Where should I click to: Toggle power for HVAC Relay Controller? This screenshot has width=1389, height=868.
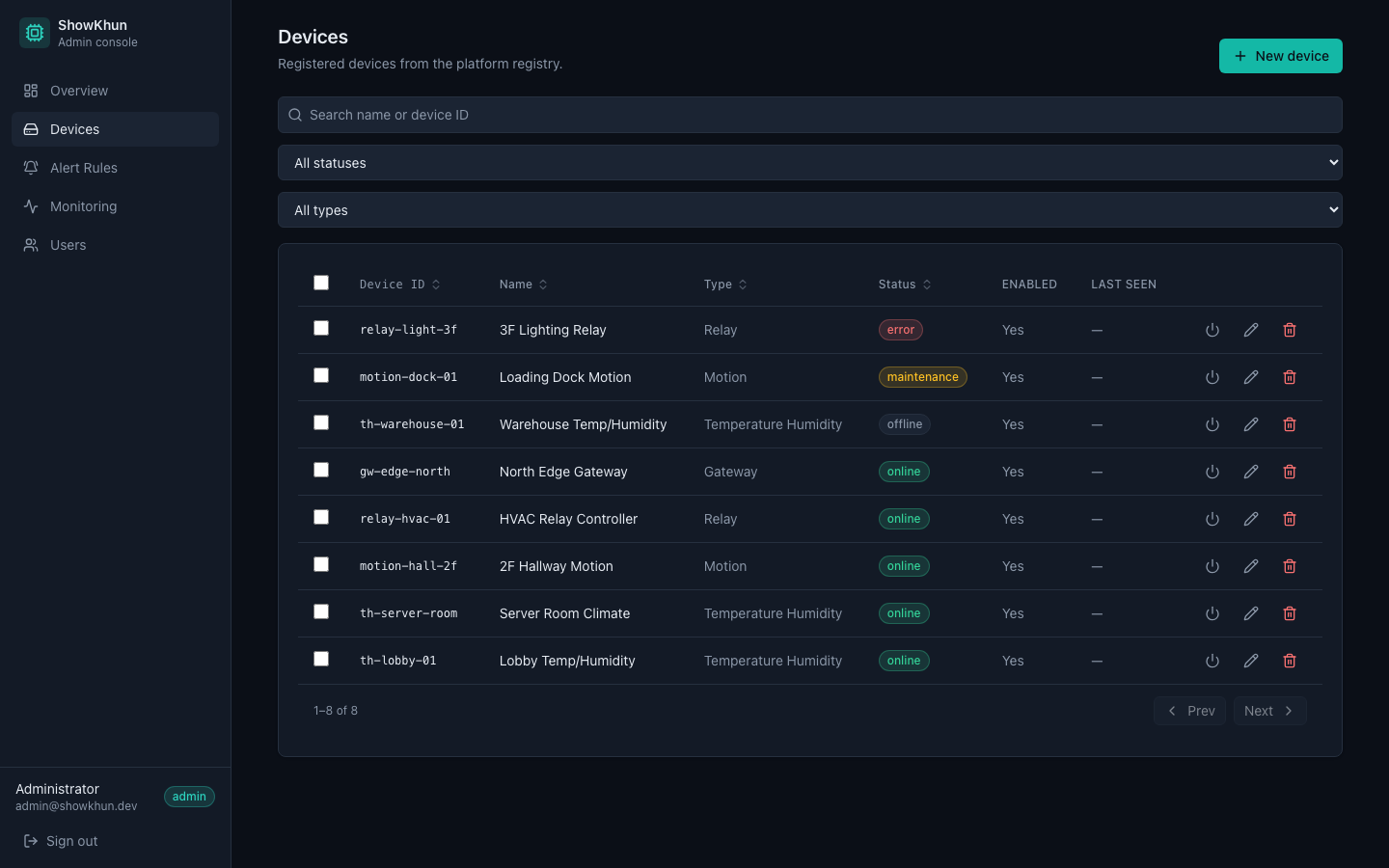coord(1212,519)
